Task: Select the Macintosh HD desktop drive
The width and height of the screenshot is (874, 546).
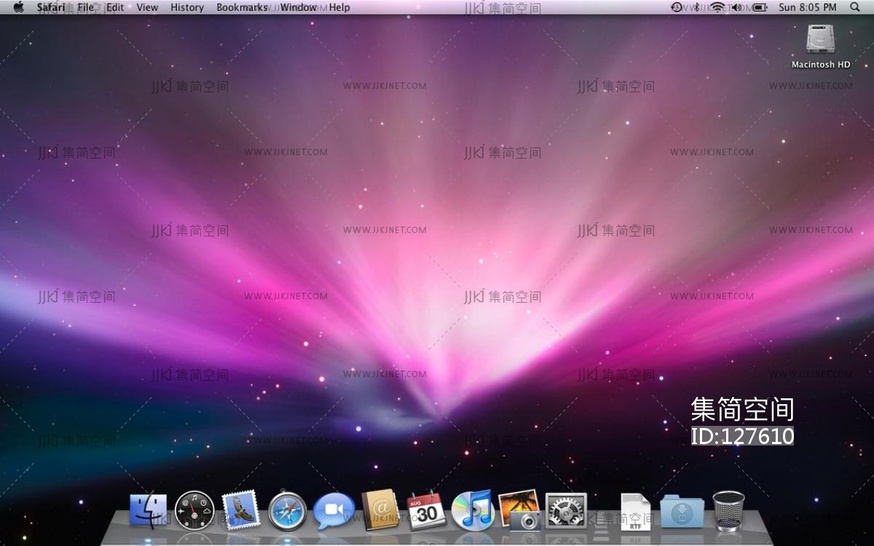Action: point(820,47)
